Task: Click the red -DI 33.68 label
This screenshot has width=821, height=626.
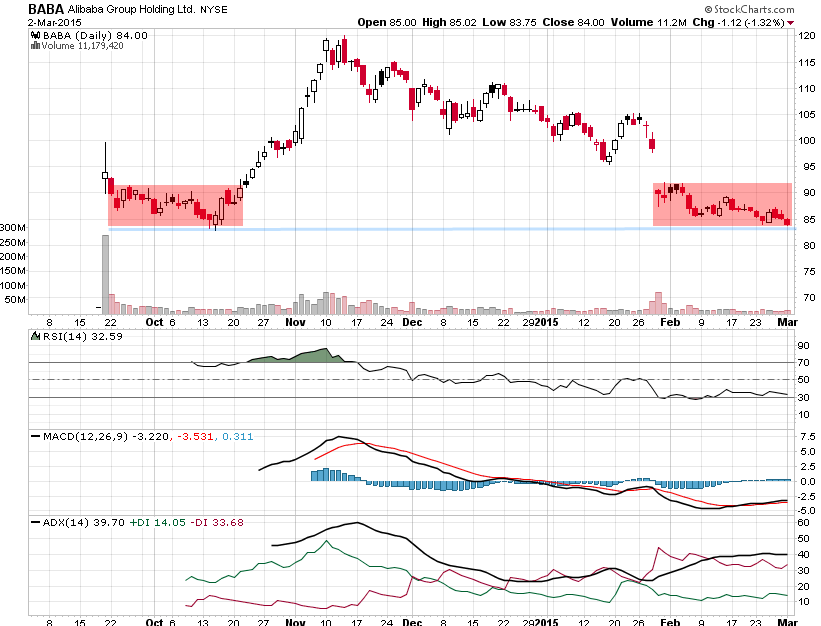Action: pos(216,522)
